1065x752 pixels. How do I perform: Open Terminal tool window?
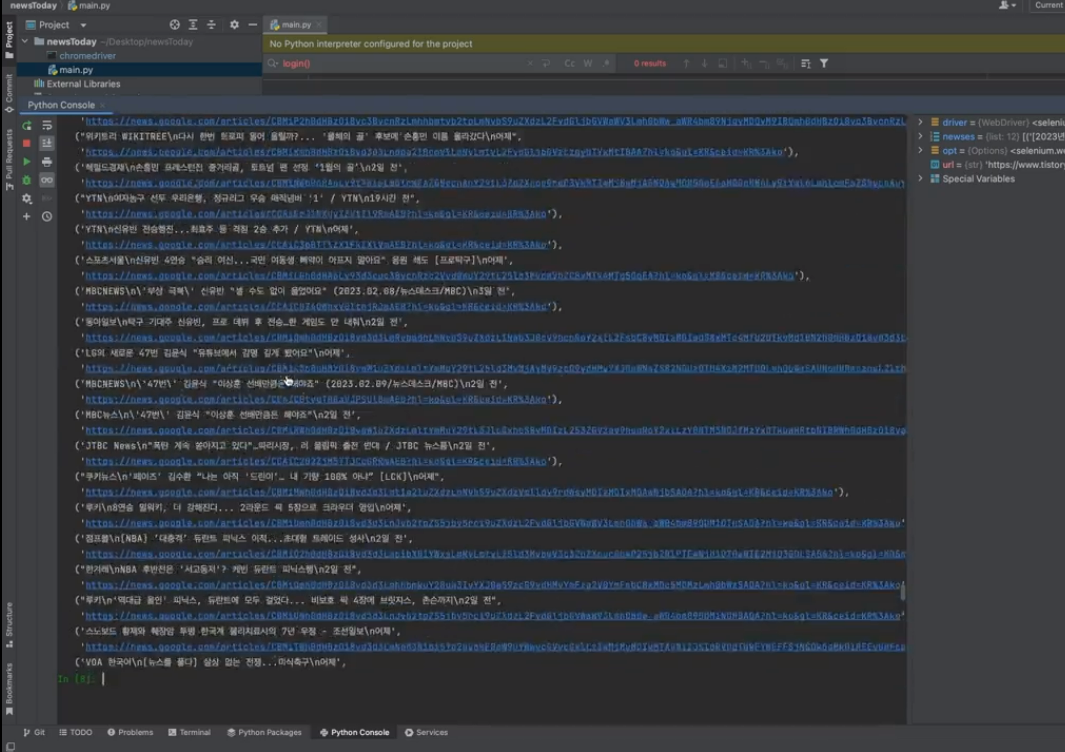[189, 732]
